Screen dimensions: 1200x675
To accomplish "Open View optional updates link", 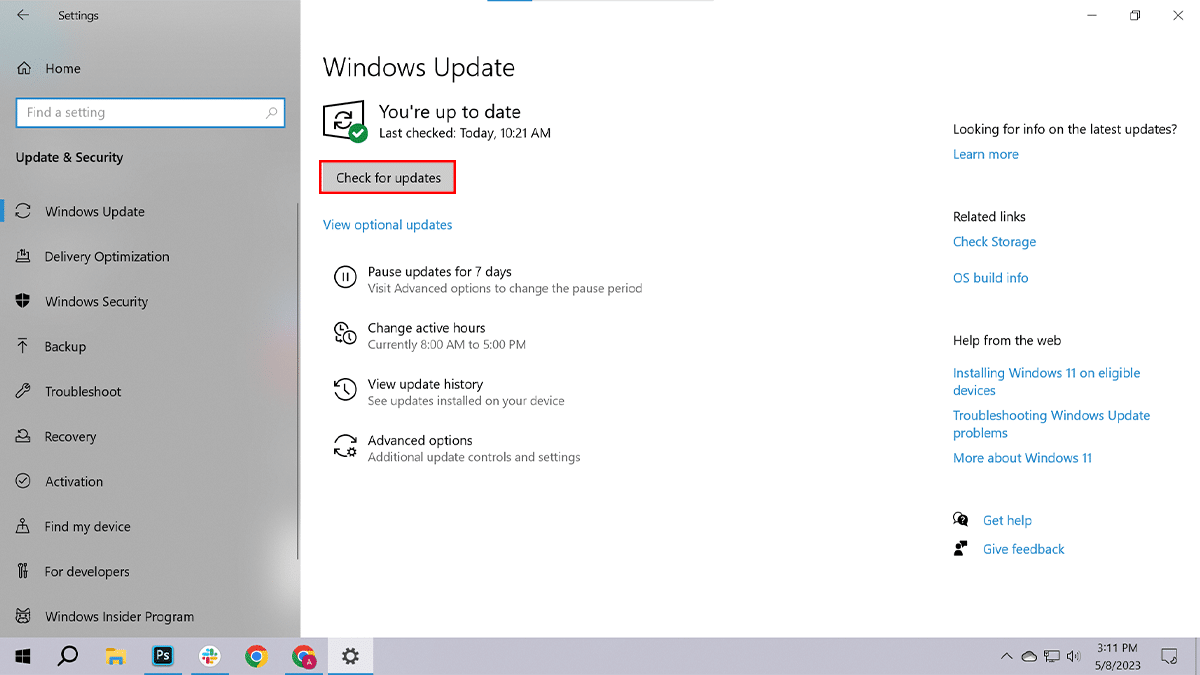I will (387, 225).
